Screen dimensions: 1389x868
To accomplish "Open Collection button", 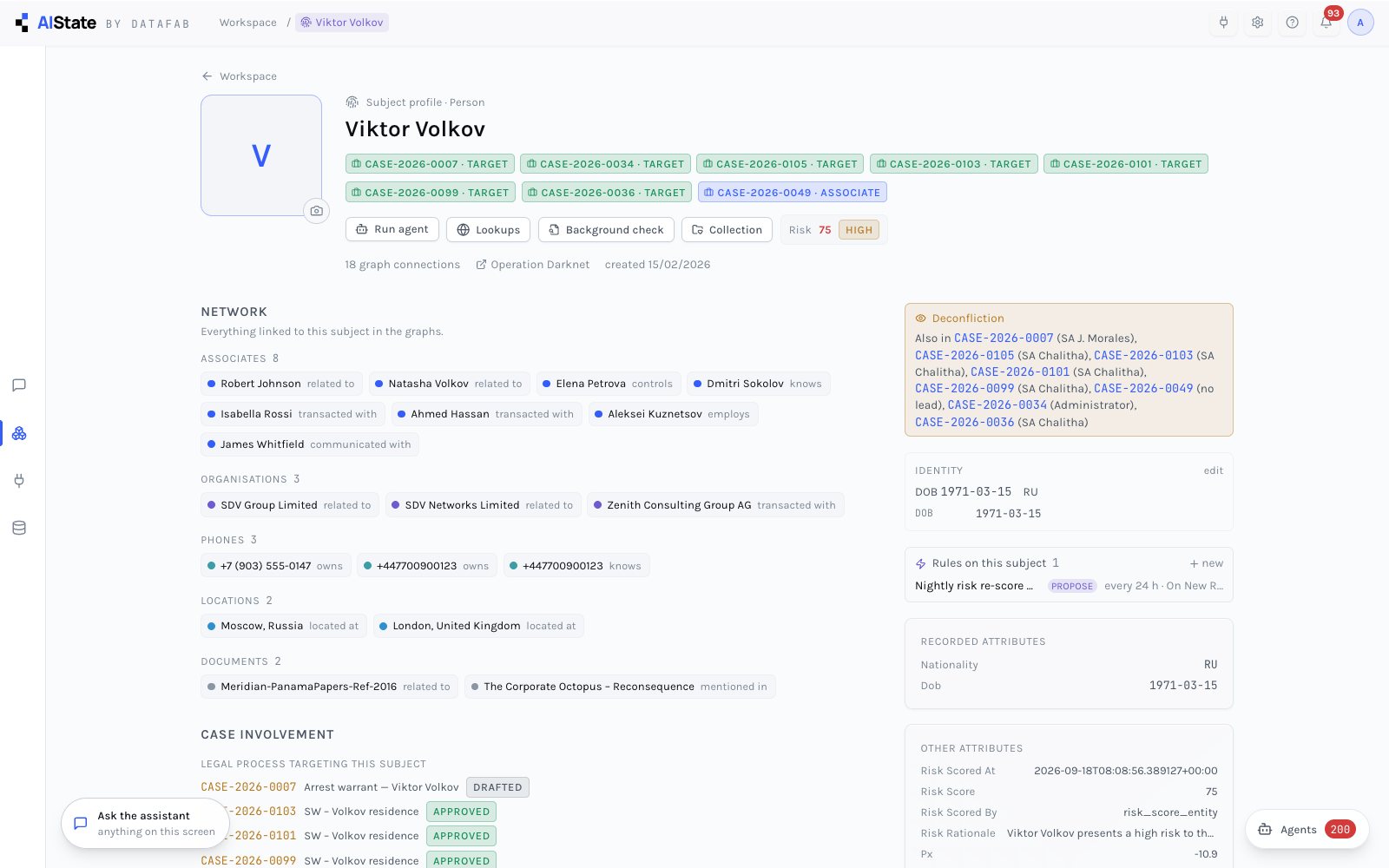I will [727, 230].
